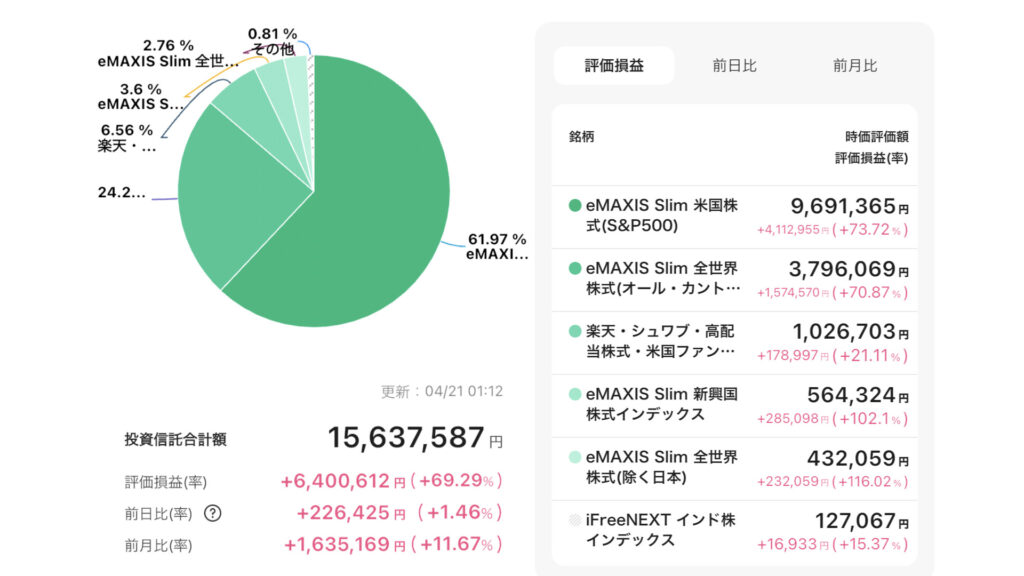Click the help question mark beside 前日比(率)
Viewport: 1024px width, 576px height.
click(x=212, y=513)
